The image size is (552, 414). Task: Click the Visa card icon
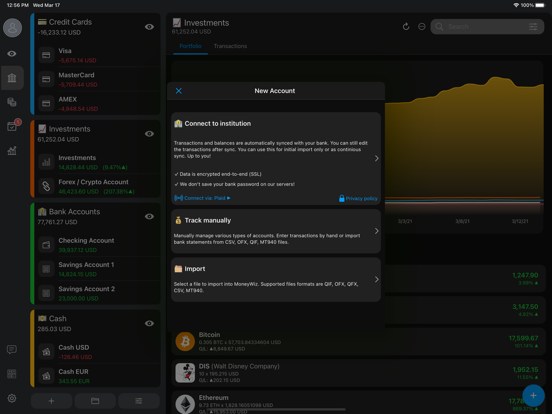[46, 55]
